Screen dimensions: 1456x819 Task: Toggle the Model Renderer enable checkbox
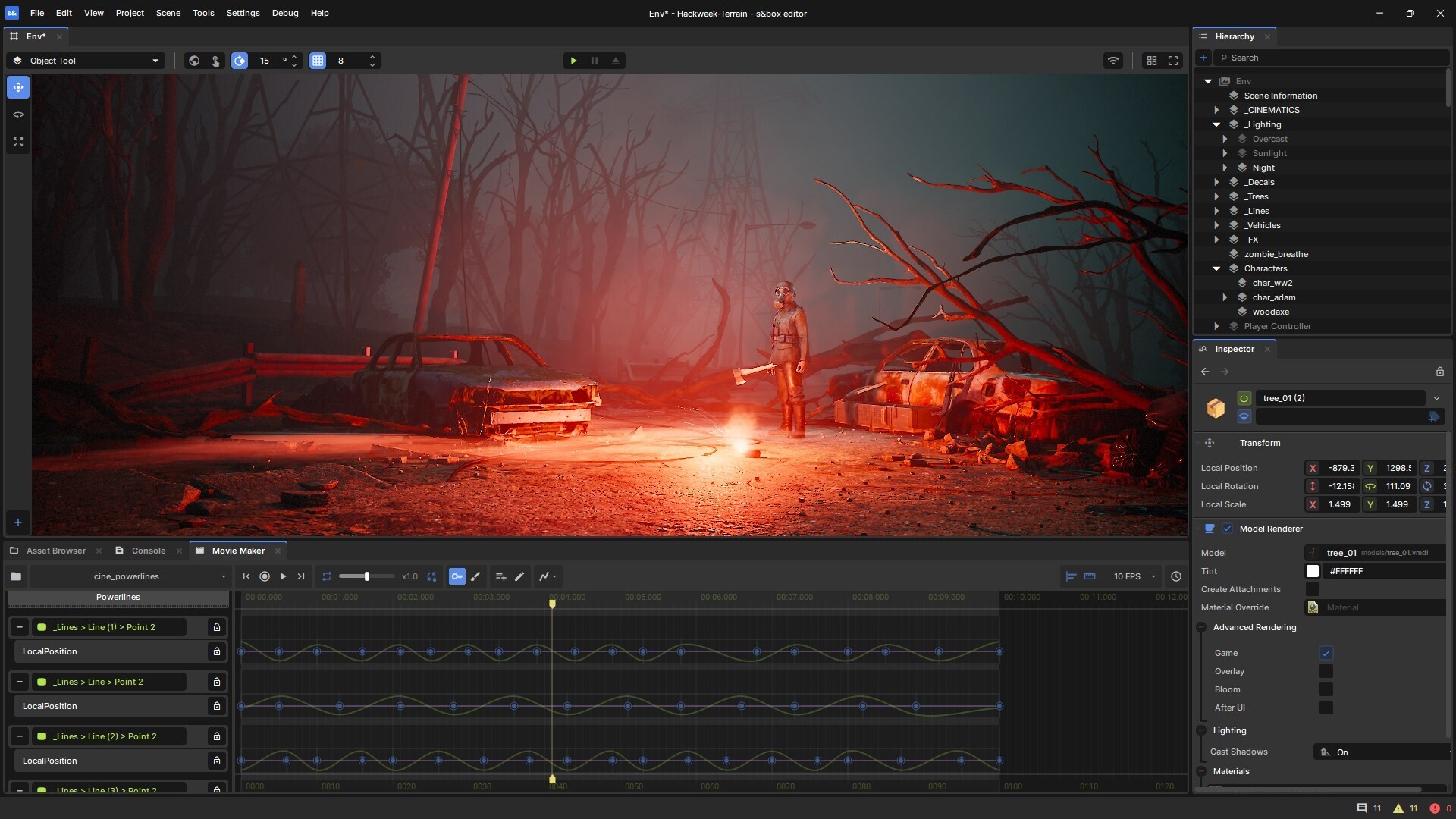[1227, 528]
